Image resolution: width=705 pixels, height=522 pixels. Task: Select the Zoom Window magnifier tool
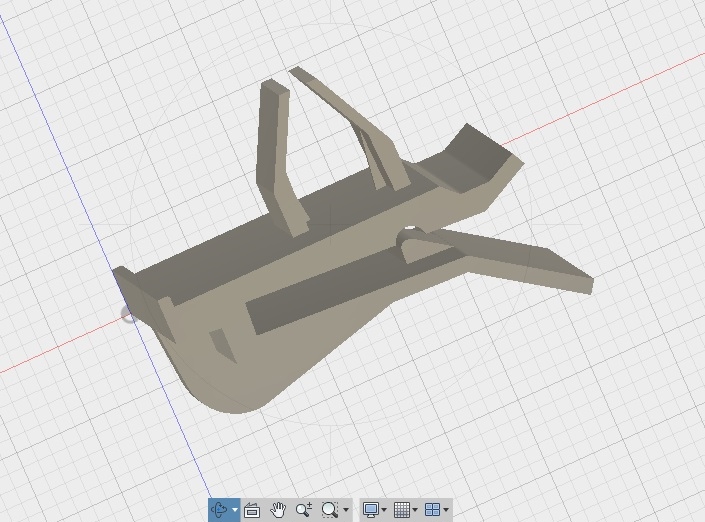[330, 510]
